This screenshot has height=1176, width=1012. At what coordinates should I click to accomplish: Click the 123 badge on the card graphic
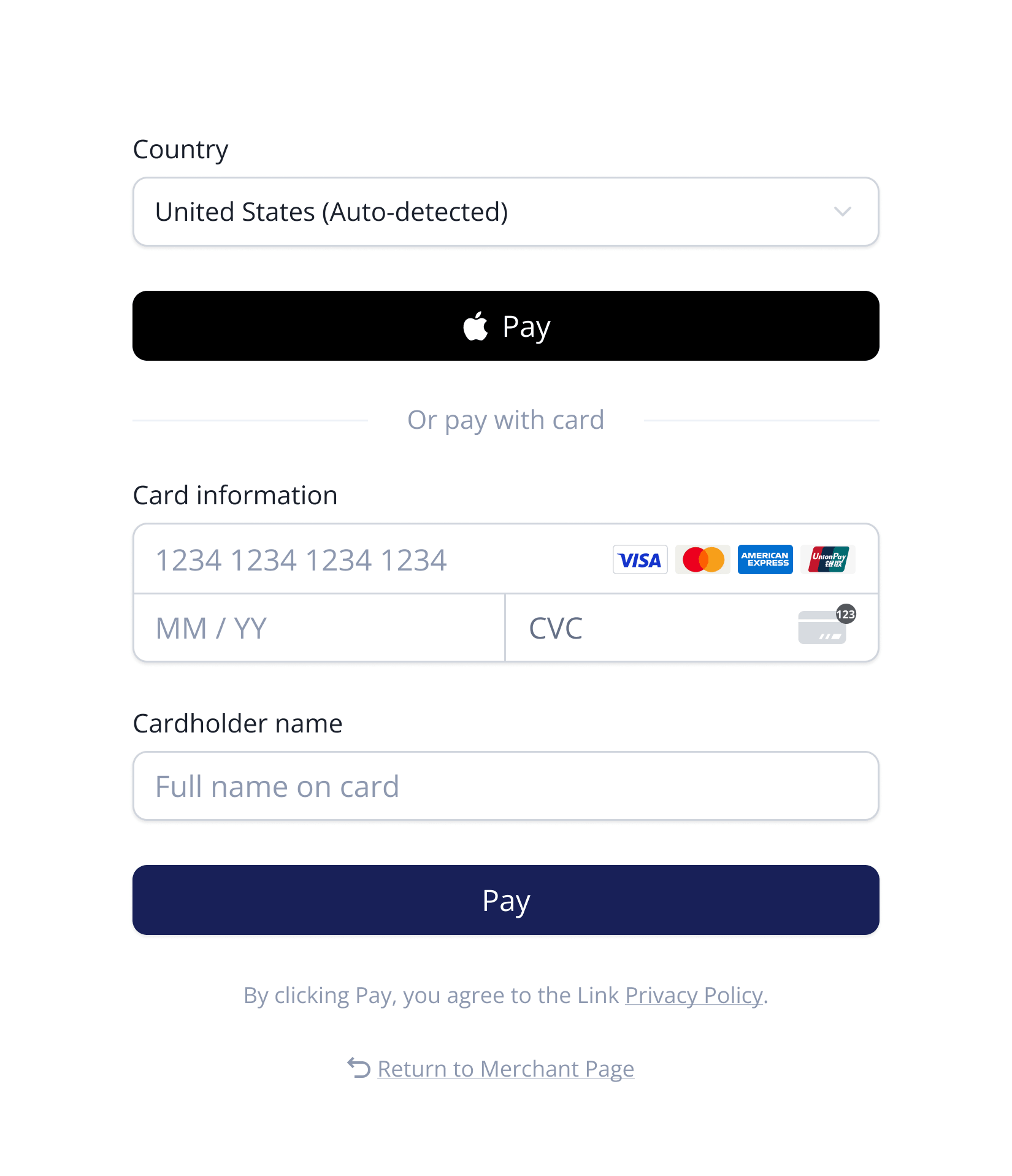point(845,614)
